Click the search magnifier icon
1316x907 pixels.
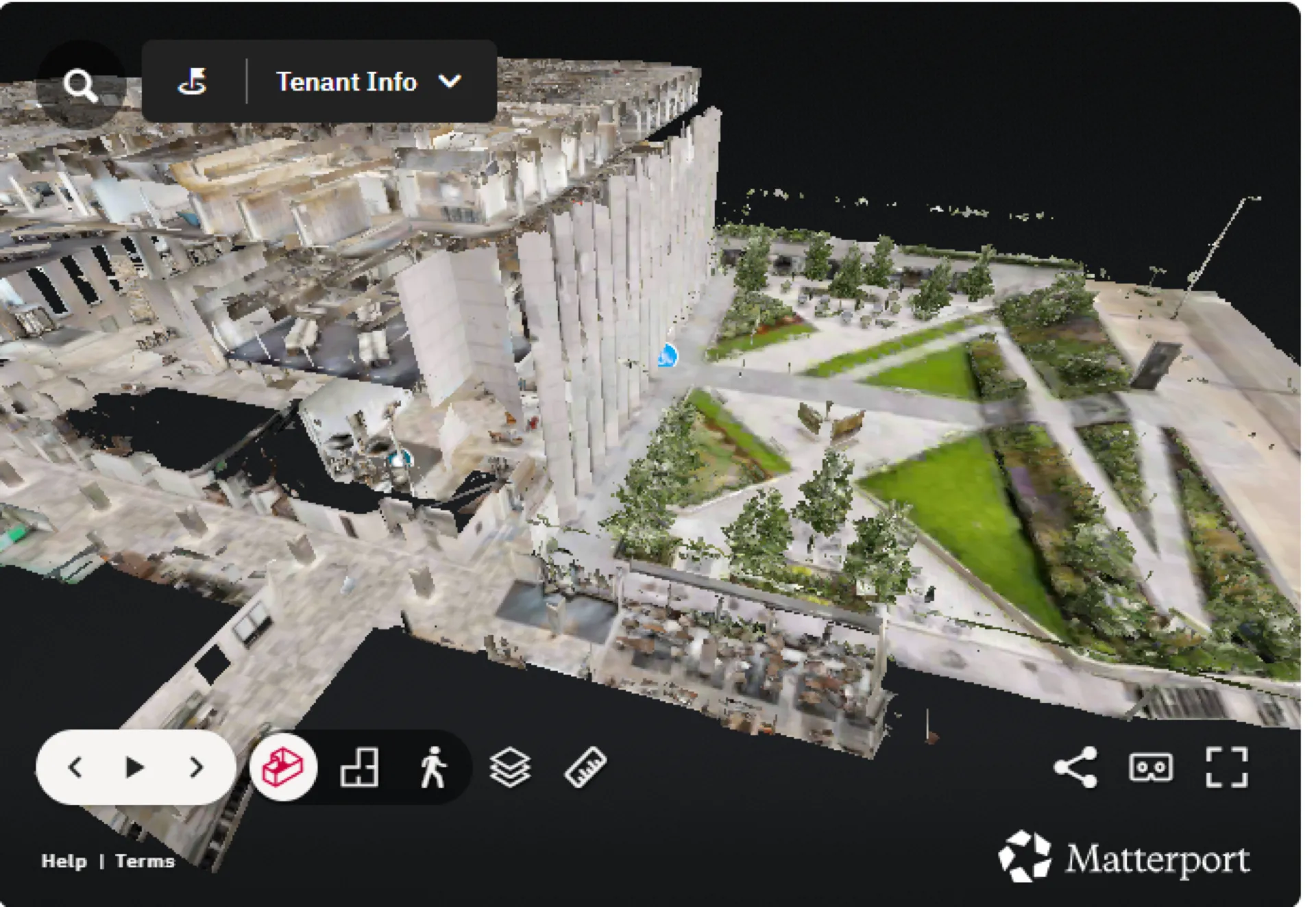pos(80,86)
